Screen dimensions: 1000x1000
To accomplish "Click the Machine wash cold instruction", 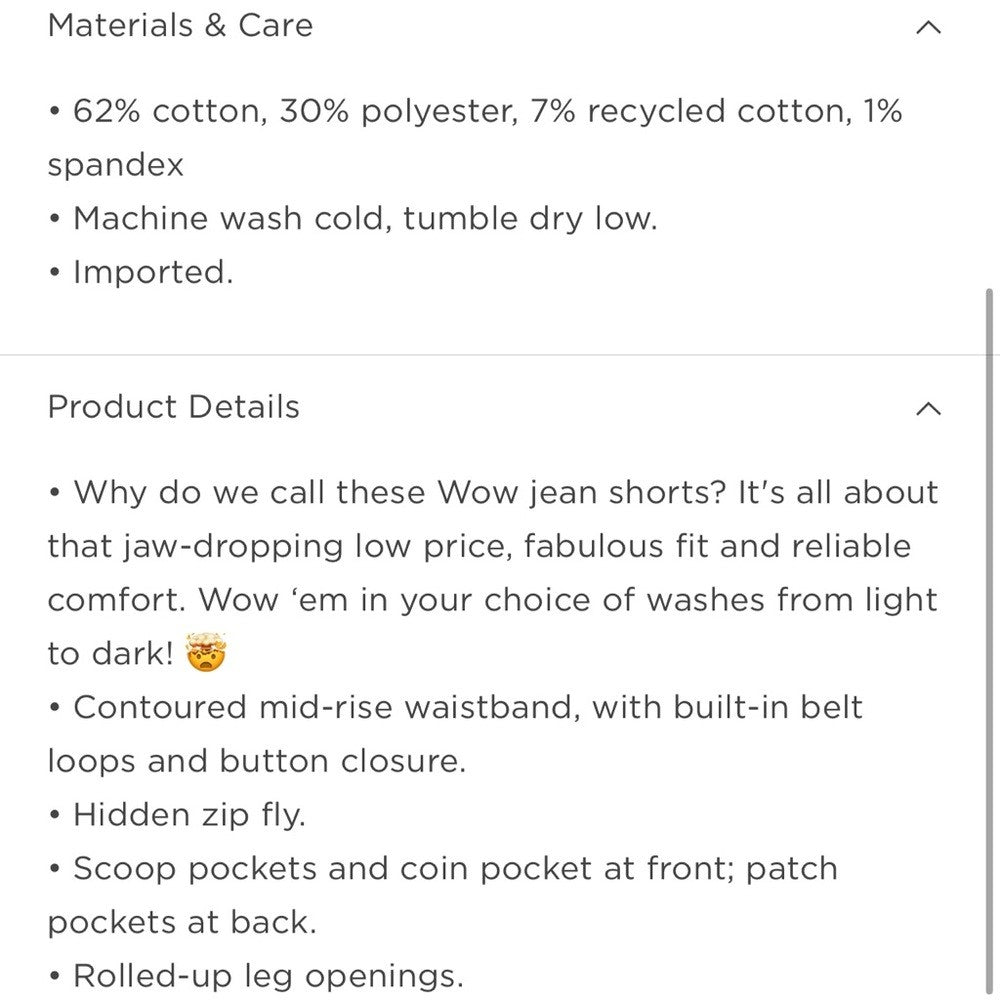I will tap(365, 218).
